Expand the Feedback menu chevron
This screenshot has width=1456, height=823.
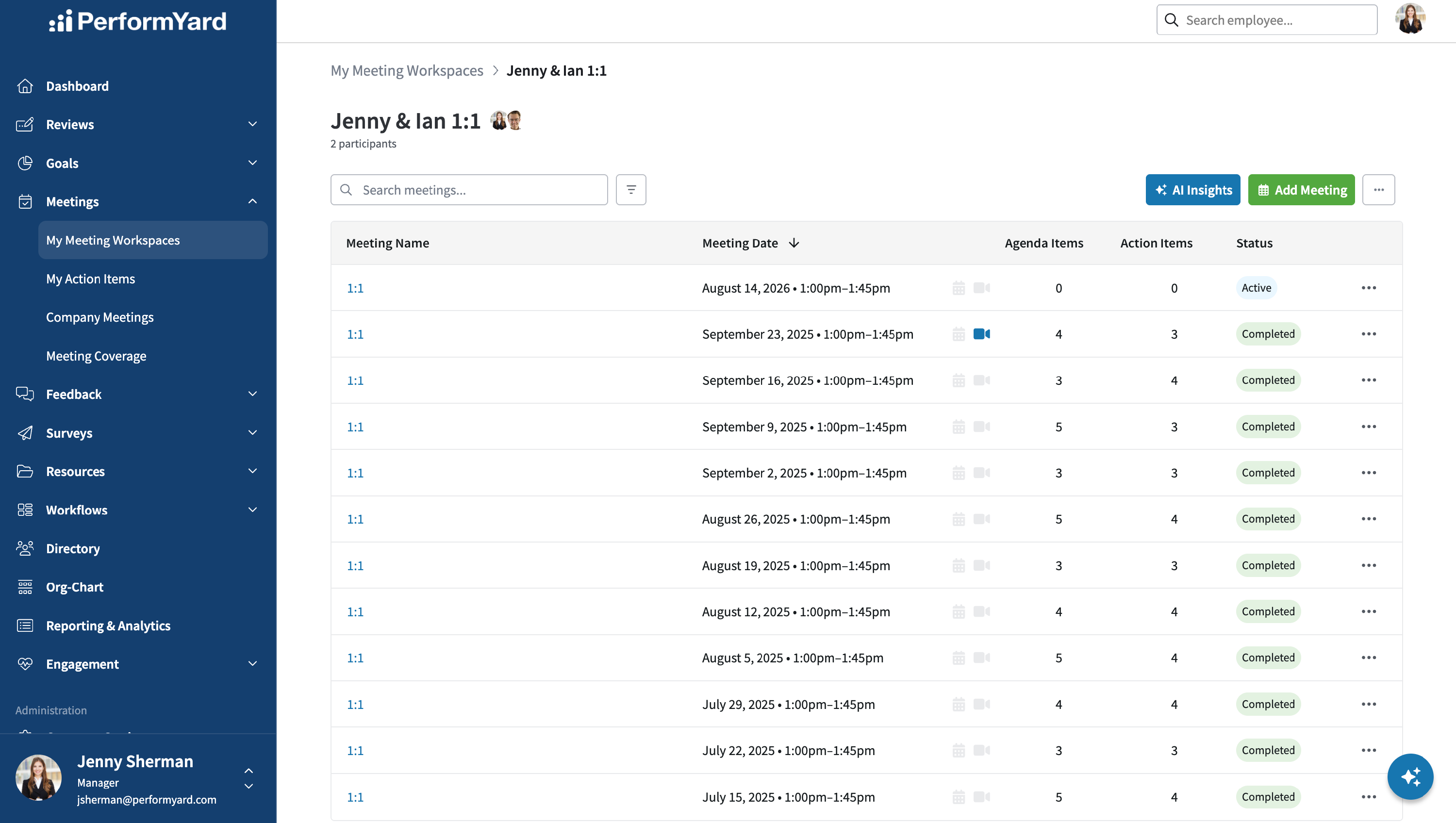pos(253,394)
